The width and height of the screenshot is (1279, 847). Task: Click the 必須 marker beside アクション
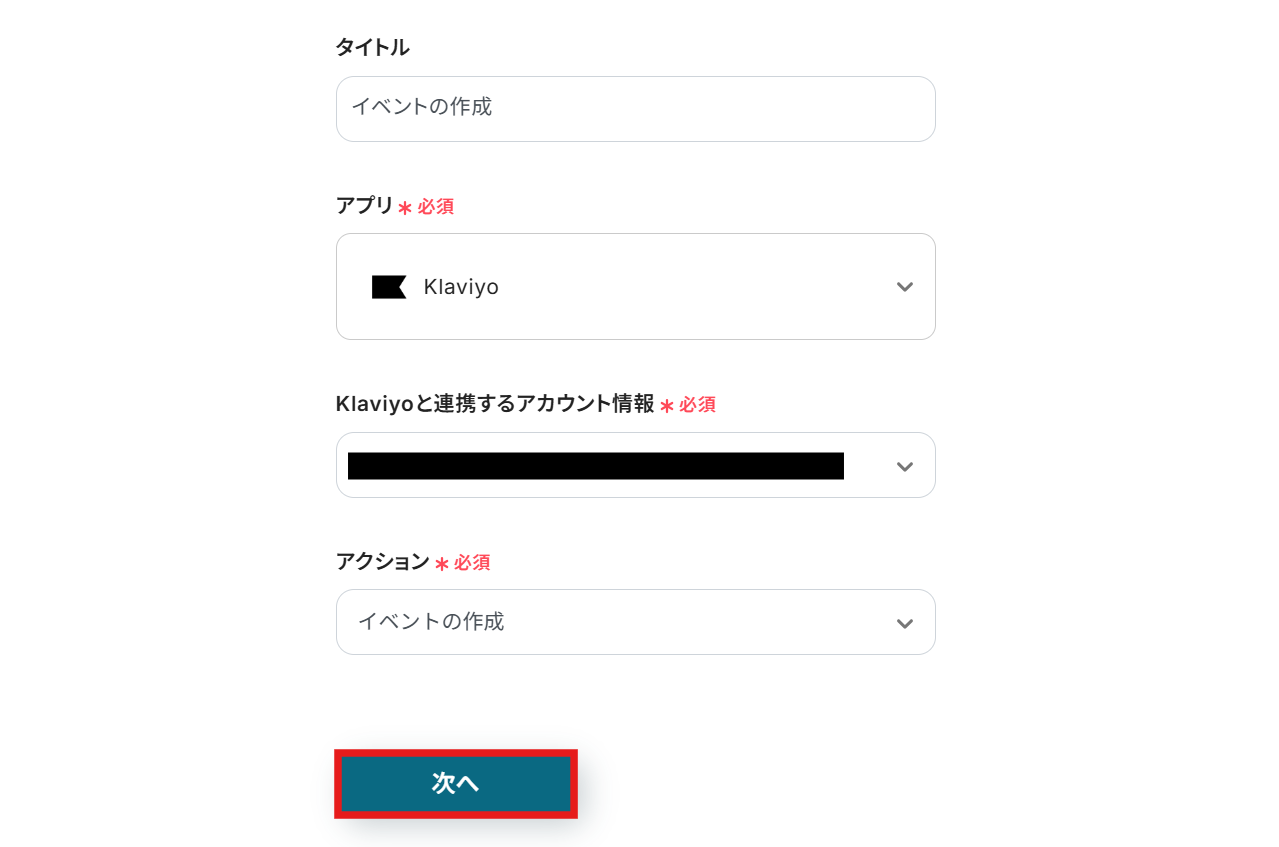point(472,563)
